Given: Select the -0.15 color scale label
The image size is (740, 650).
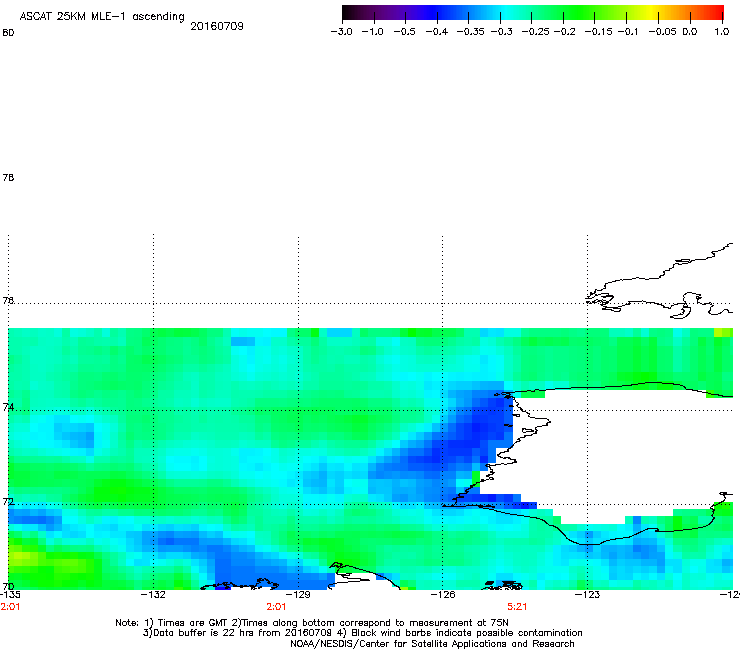Looking at the screenshot, I should coord(598,32).
